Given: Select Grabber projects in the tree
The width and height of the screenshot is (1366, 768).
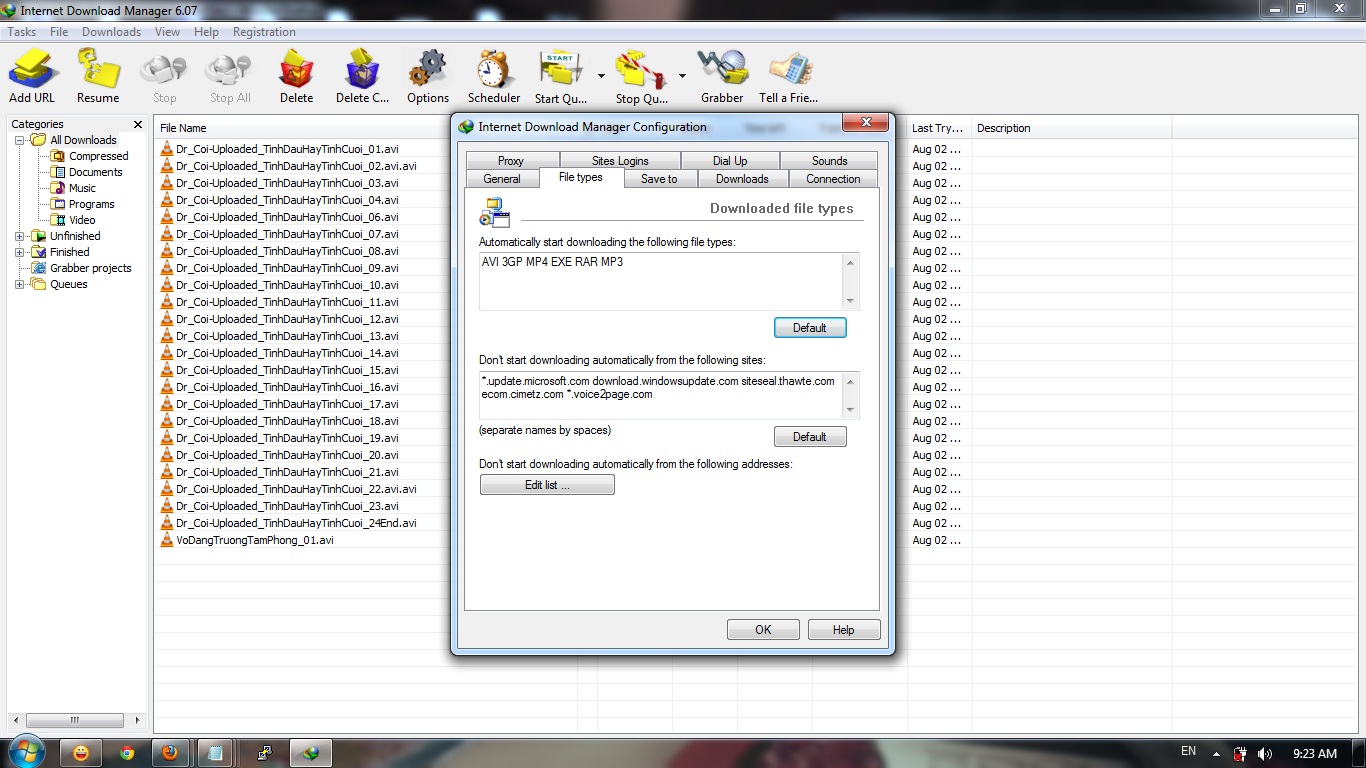Looking at the screenshot, I should pyautogui.click(x=81, y=268).
